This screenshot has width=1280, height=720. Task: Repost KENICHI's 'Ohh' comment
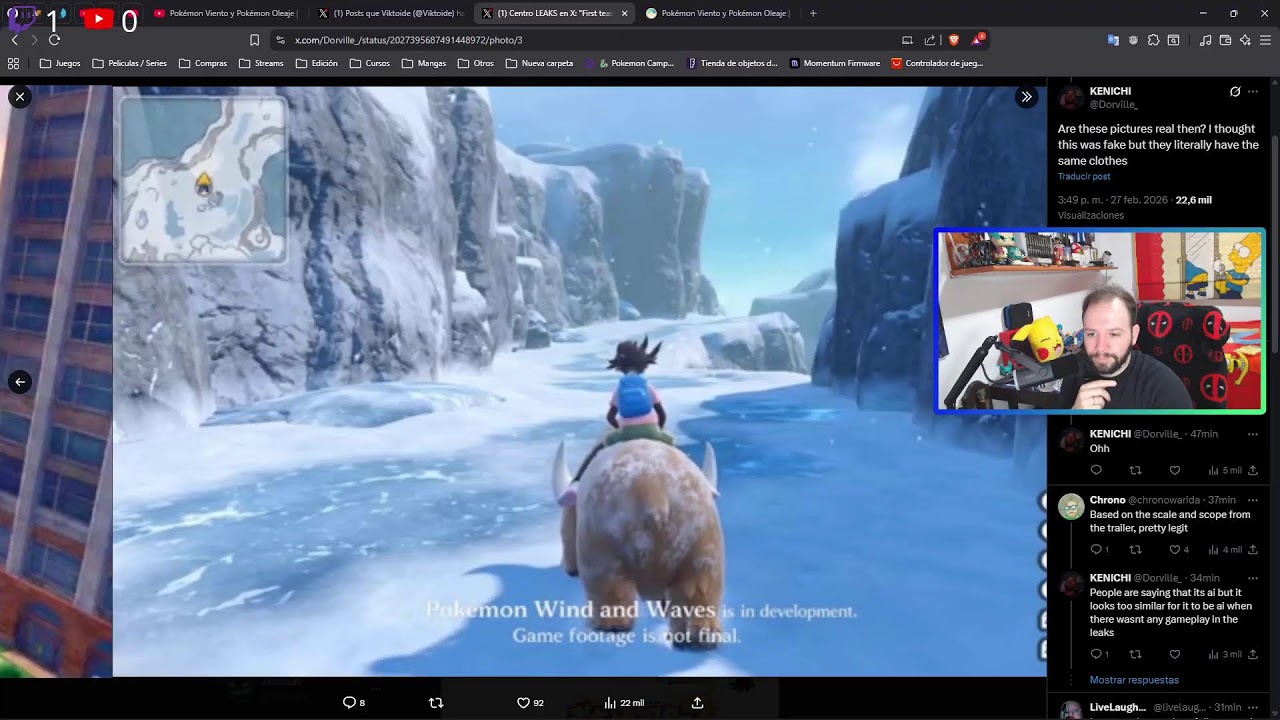tap(1135, 470)
